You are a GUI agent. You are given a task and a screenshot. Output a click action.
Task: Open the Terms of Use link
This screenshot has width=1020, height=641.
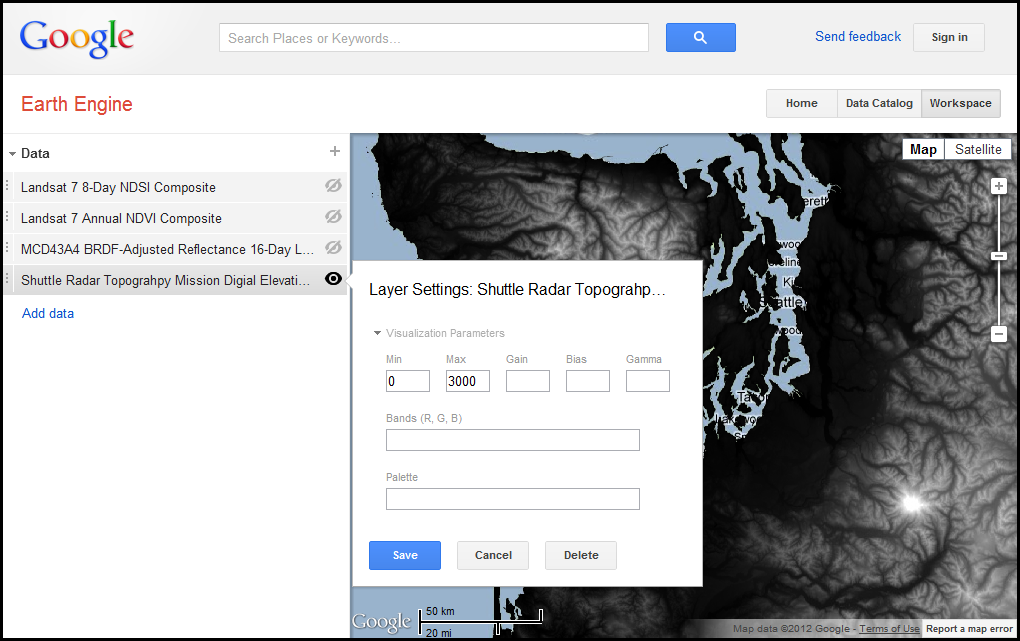coord(889,629)
